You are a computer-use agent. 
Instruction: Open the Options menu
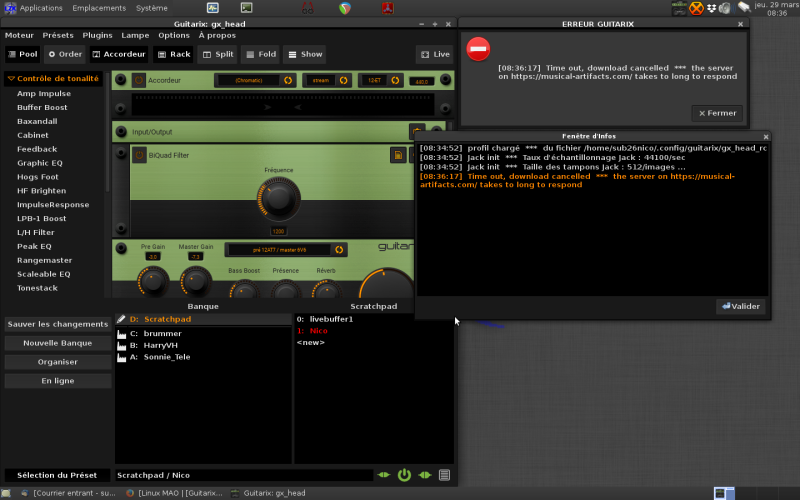pyautogui.click(x=174, y=35)
